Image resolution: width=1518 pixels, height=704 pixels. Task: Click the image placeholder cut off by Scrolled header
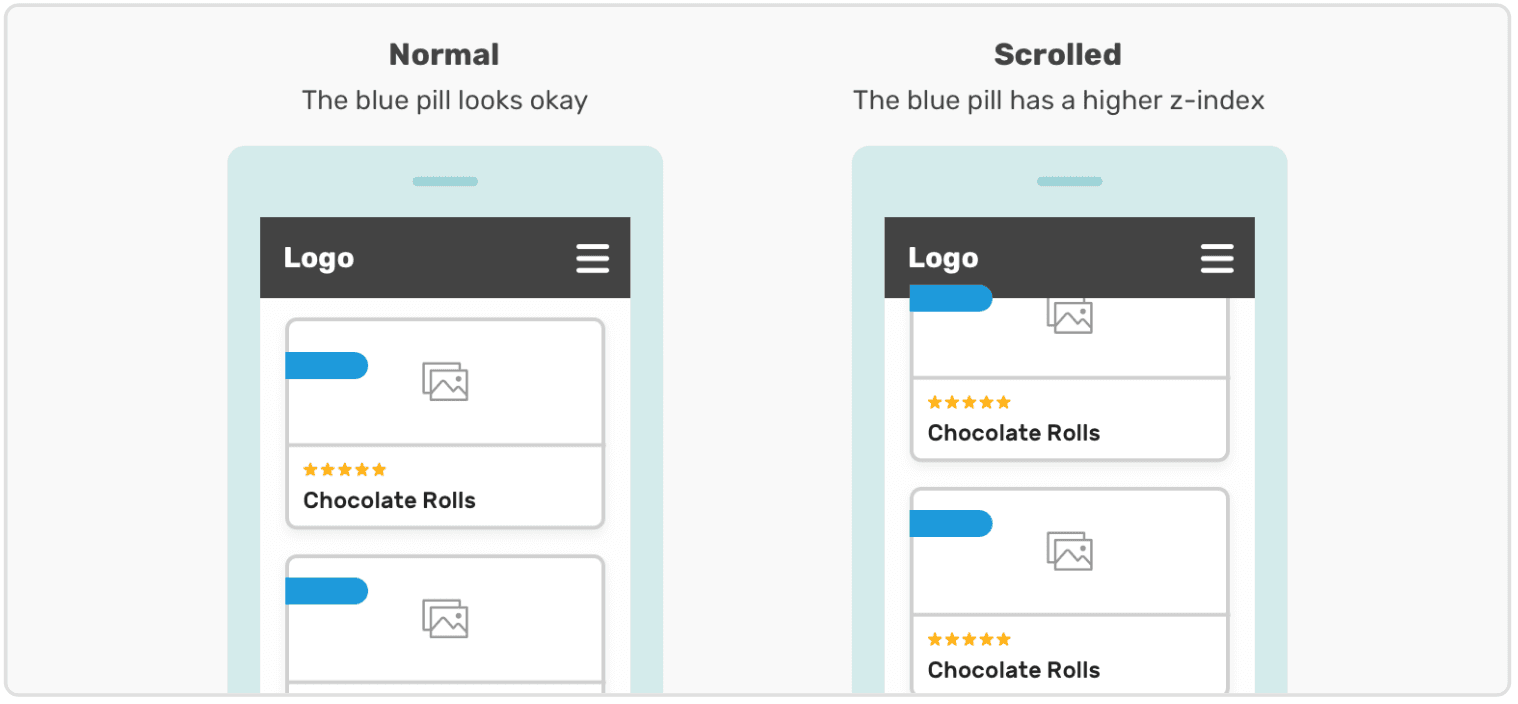pyautogui.click(x=1069, y=316)
